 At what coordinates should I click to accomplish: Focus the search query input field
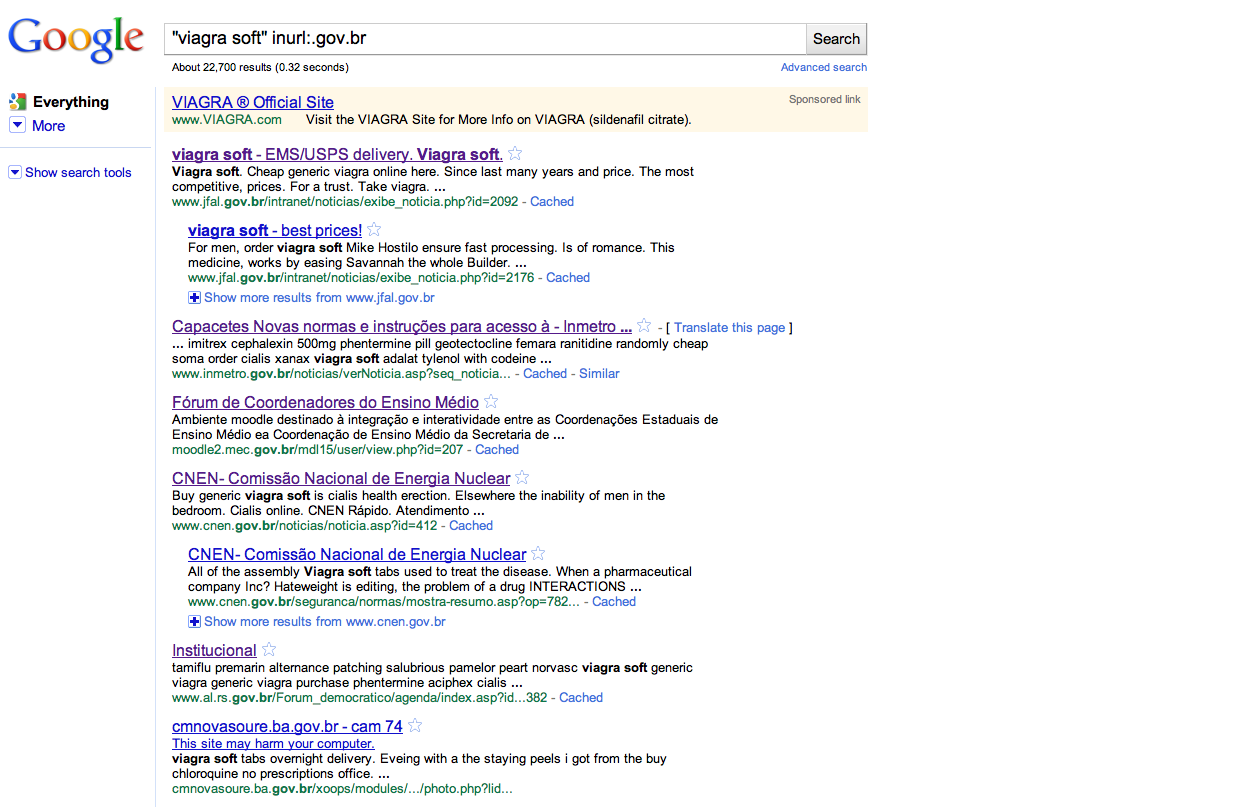click(x=485, y=39)
